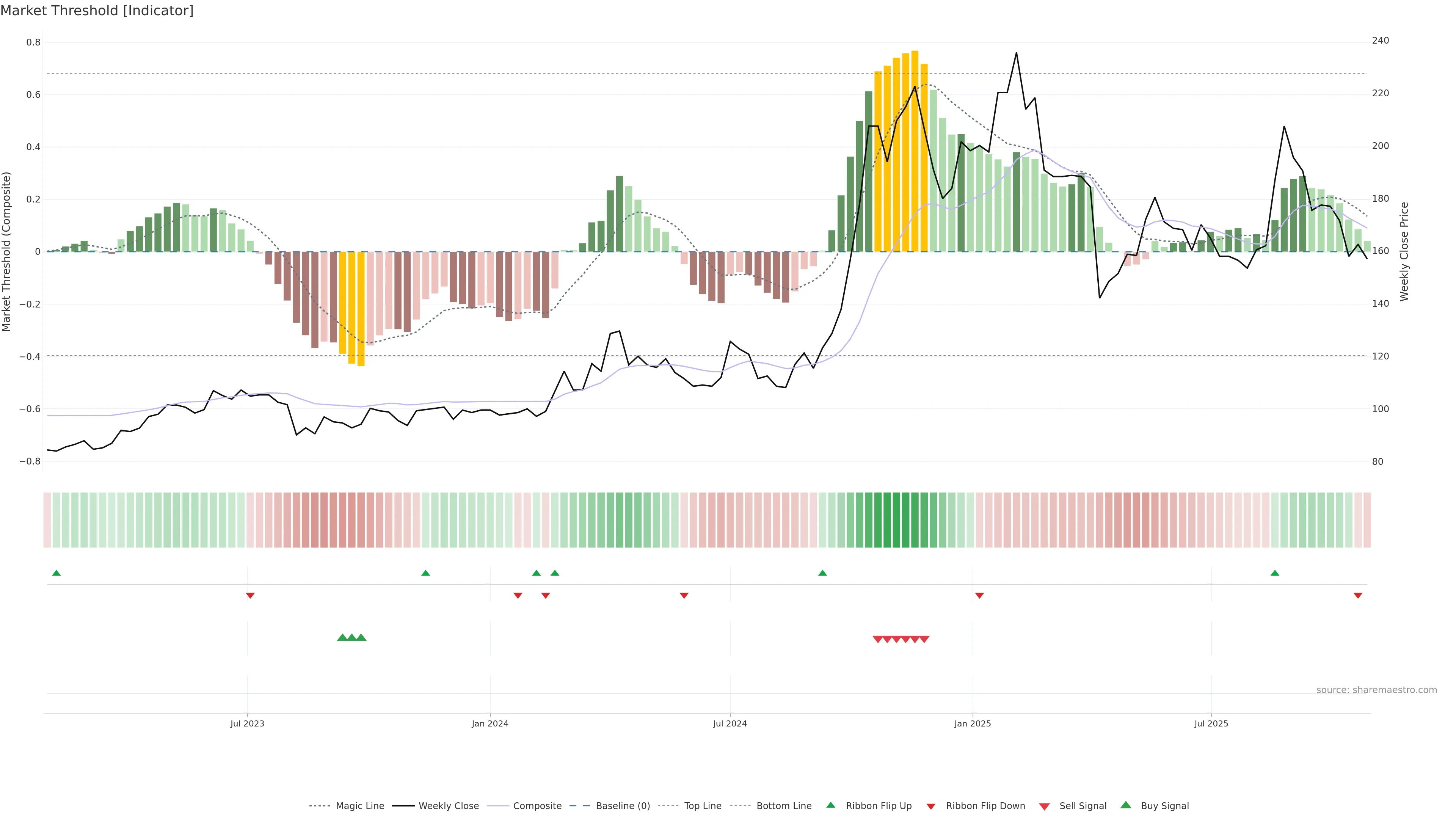Click the Jan 2024 x-axis label
The height and width of the screenshot is (819, 1456).
490,723
